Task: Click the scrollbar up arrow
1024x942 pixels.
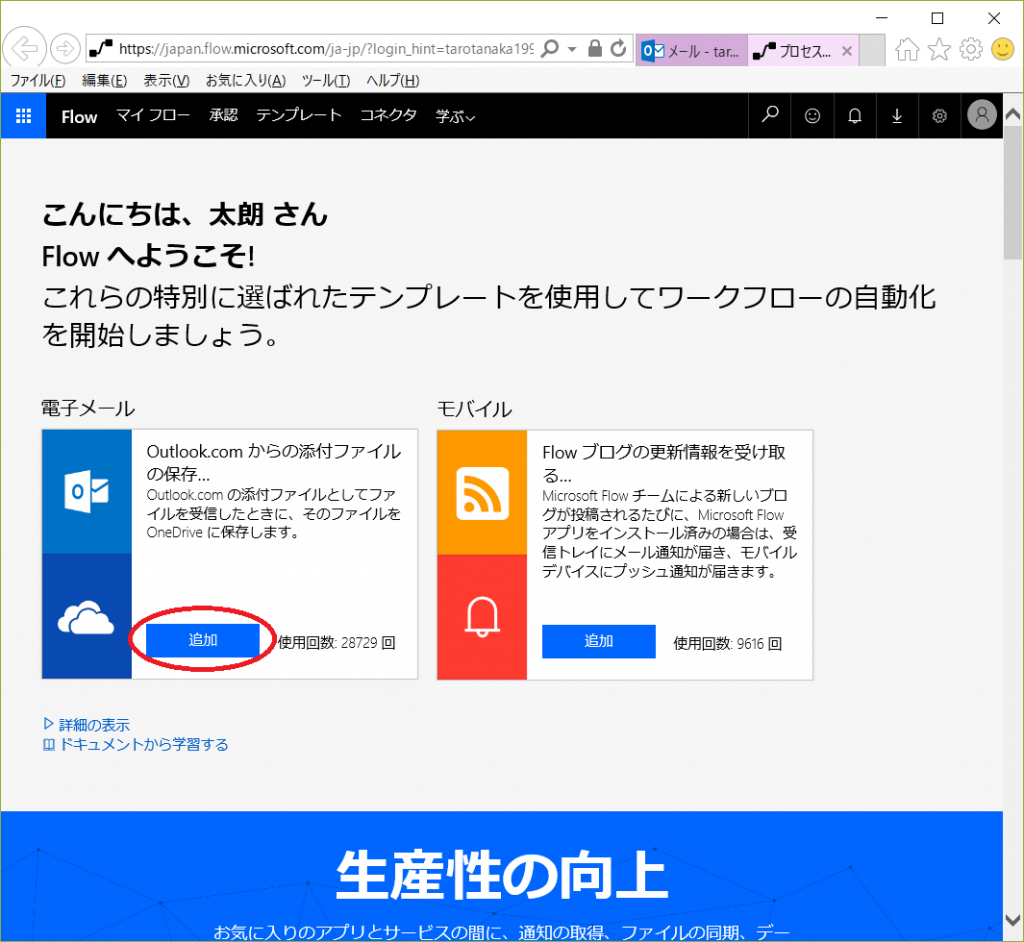Action: 1013,114
